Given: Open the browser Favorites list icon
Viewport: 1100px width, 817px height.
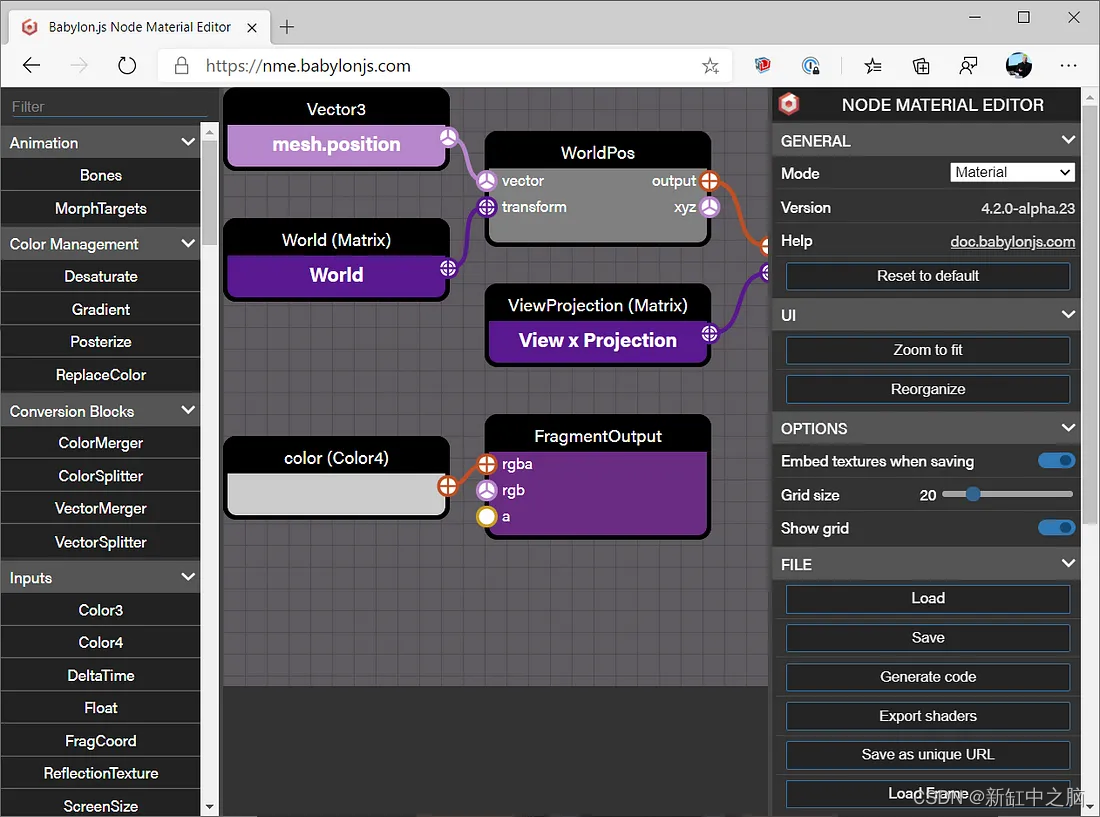Looking at the screenshot, I should click(873, 66).
